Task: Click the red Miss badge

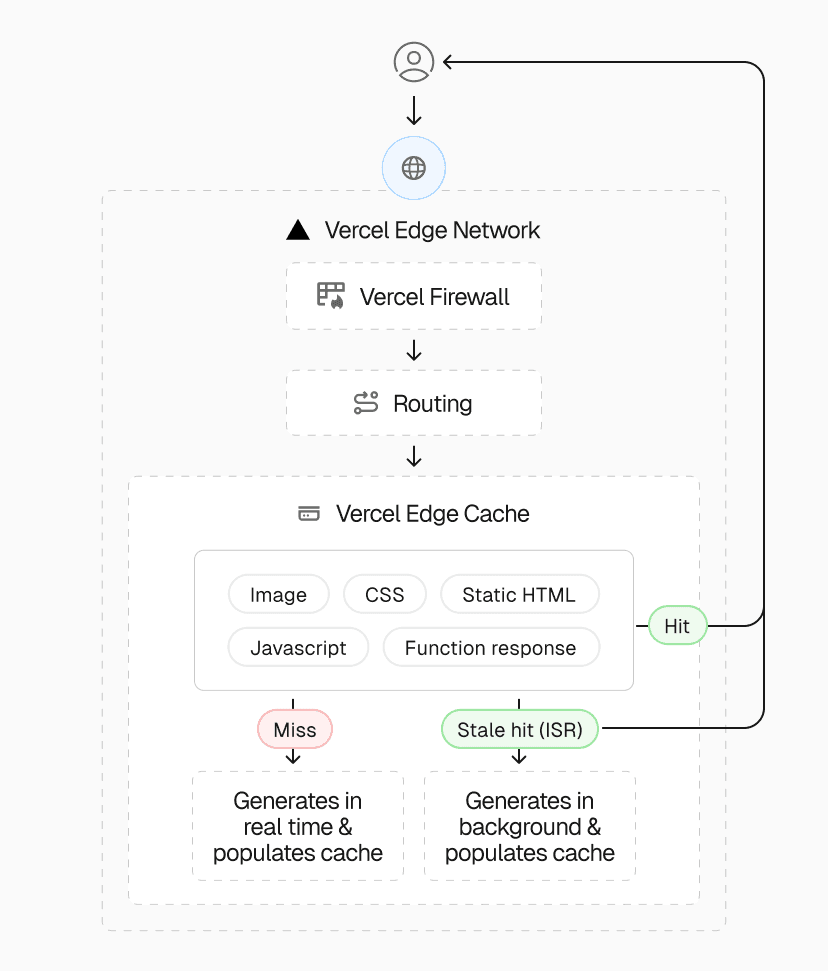Action: (294, 730)
